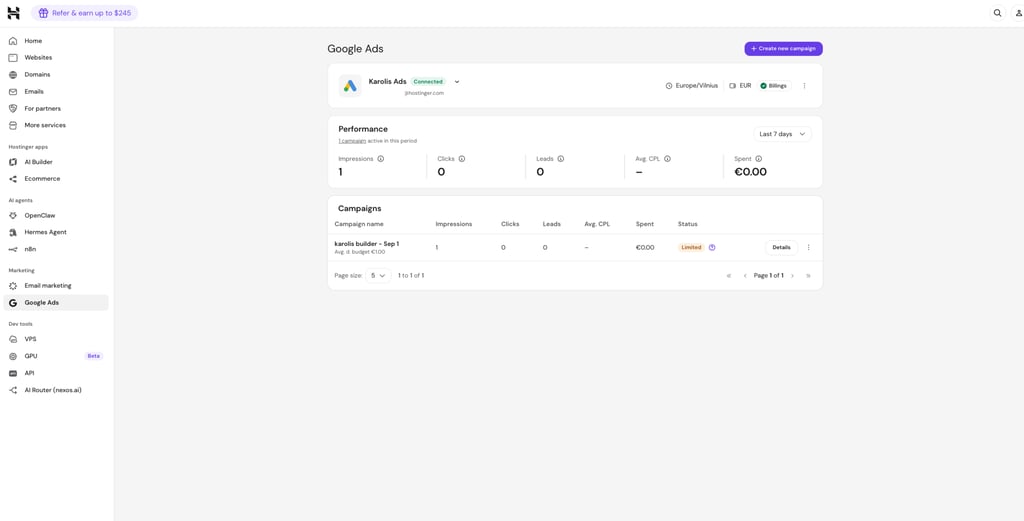Viewport: 1024px width, 521px height.
Task: Click Refer & earn up to $245
Action: click(84, 13)
